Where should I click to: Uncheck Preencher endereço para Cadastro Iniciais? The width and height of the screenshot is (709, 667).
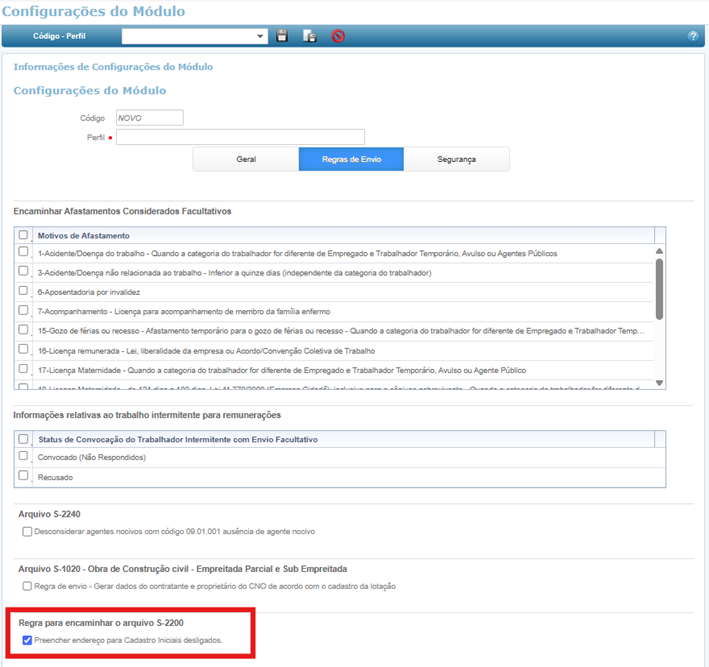coord(27,640)
